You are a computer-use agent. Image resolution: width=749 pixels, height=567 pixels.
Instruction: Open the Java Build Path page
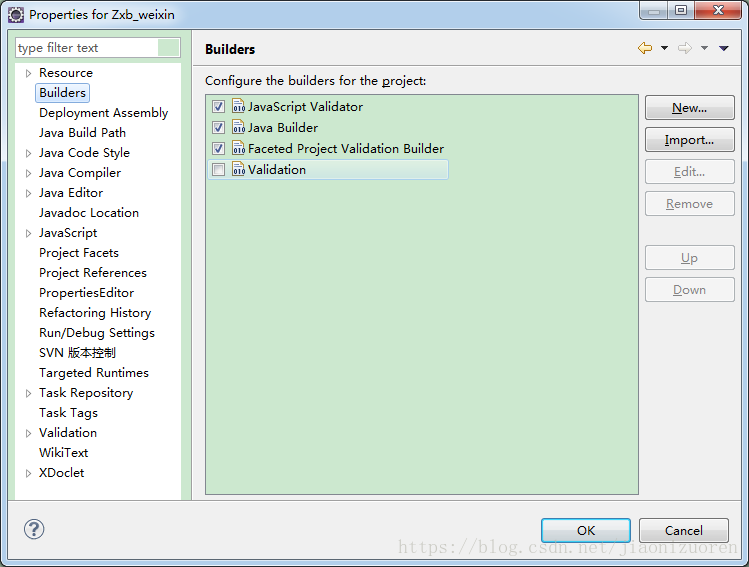[x=83, y=133]
